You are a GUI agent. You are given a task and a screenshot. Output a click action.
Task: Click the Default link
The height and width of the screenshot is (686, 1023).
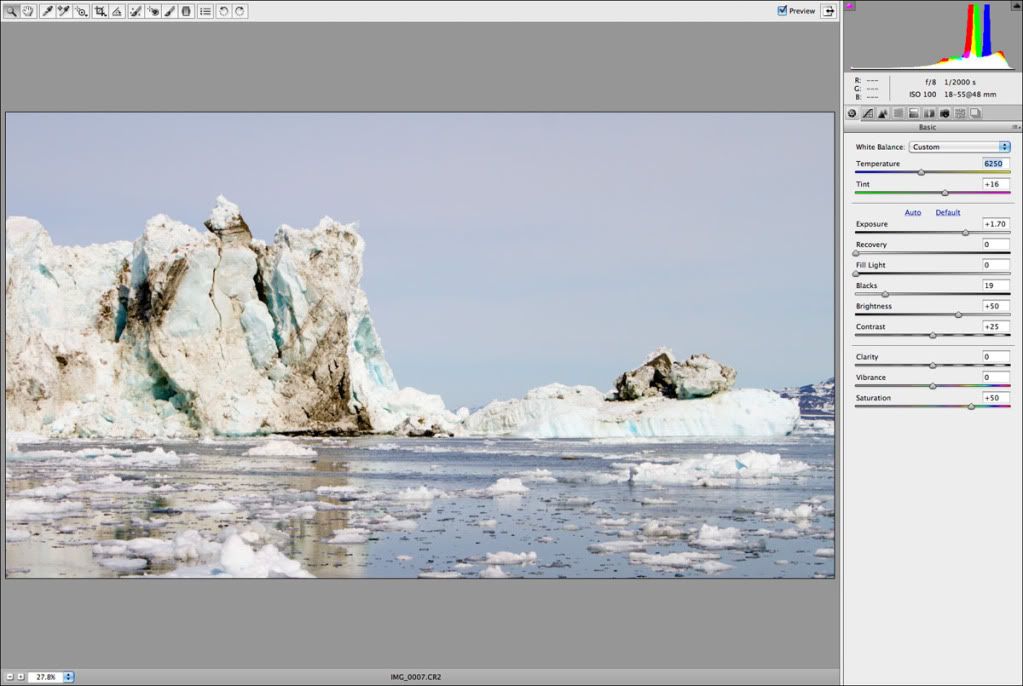coord(947,212)
